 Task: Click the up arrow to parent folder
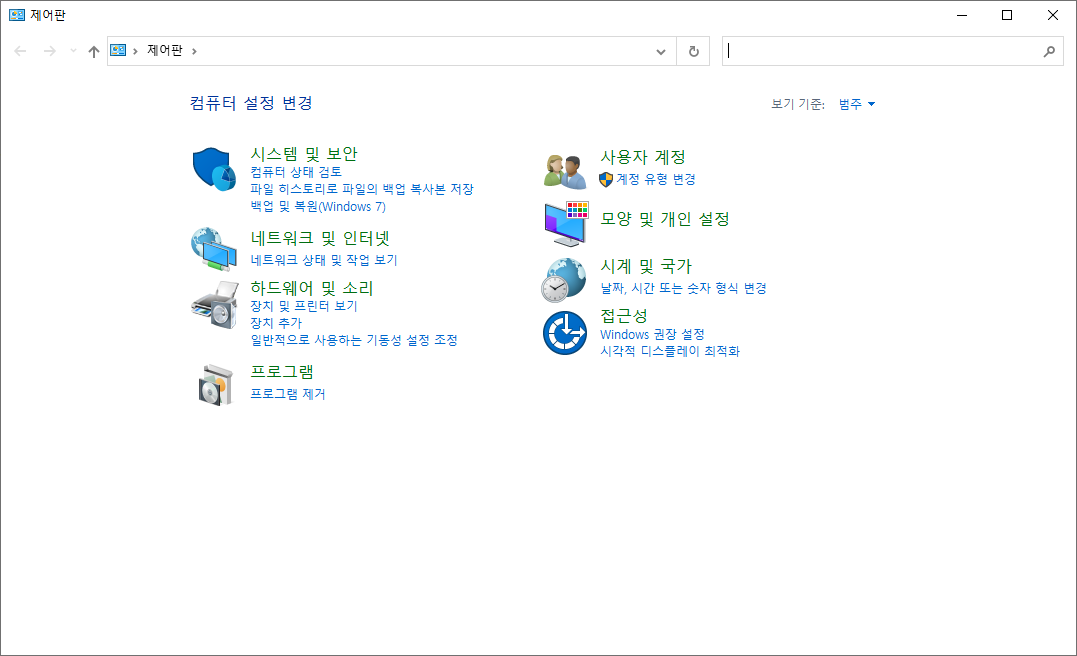click(94, 51)
